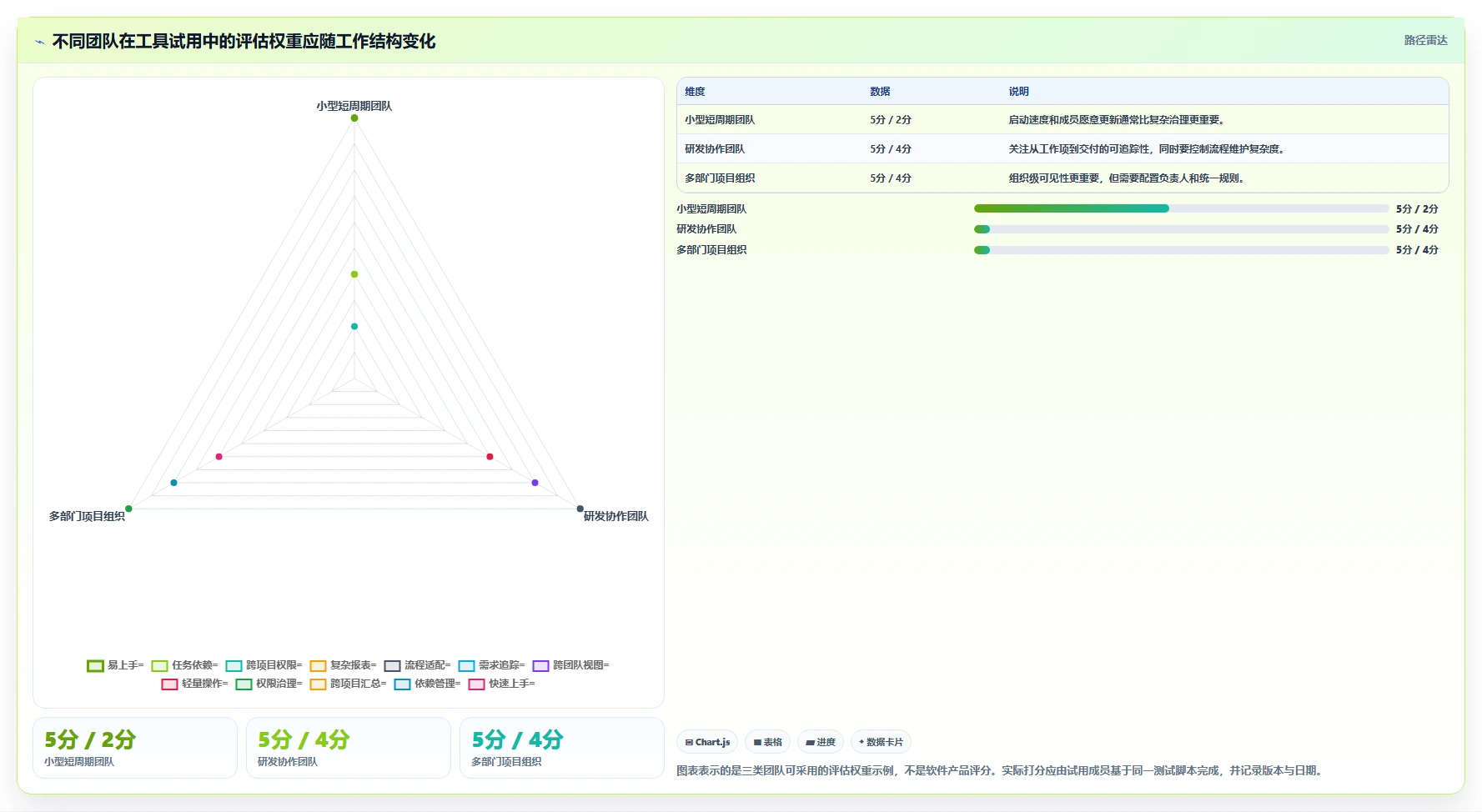1482x812 pixels.
Task: Click the description starting 启动速度和成员愿意
Action: [x=1118, y=120]
